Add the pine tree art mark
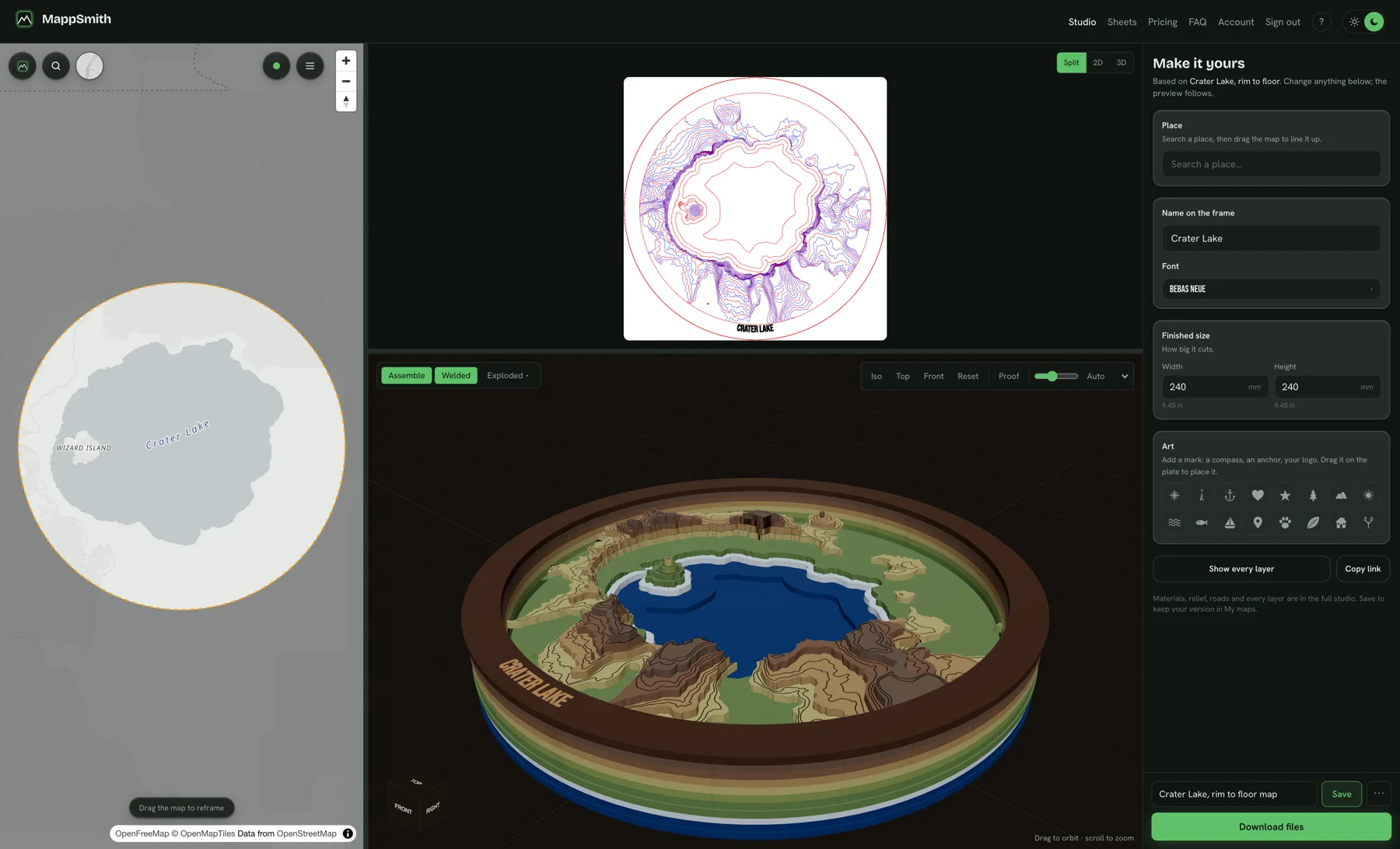1400x849 pixels. pyautogui.click(x=1313, y=496)
